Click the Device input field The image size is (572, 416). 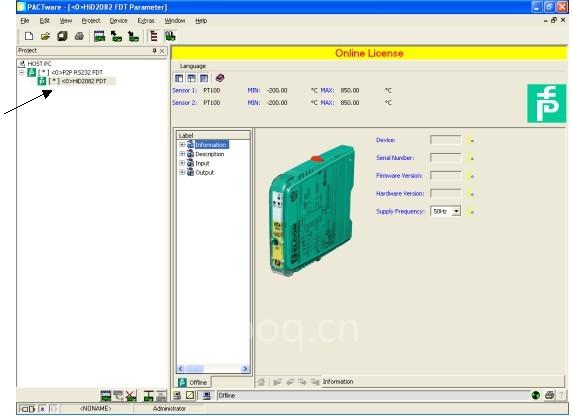(445, 140)
